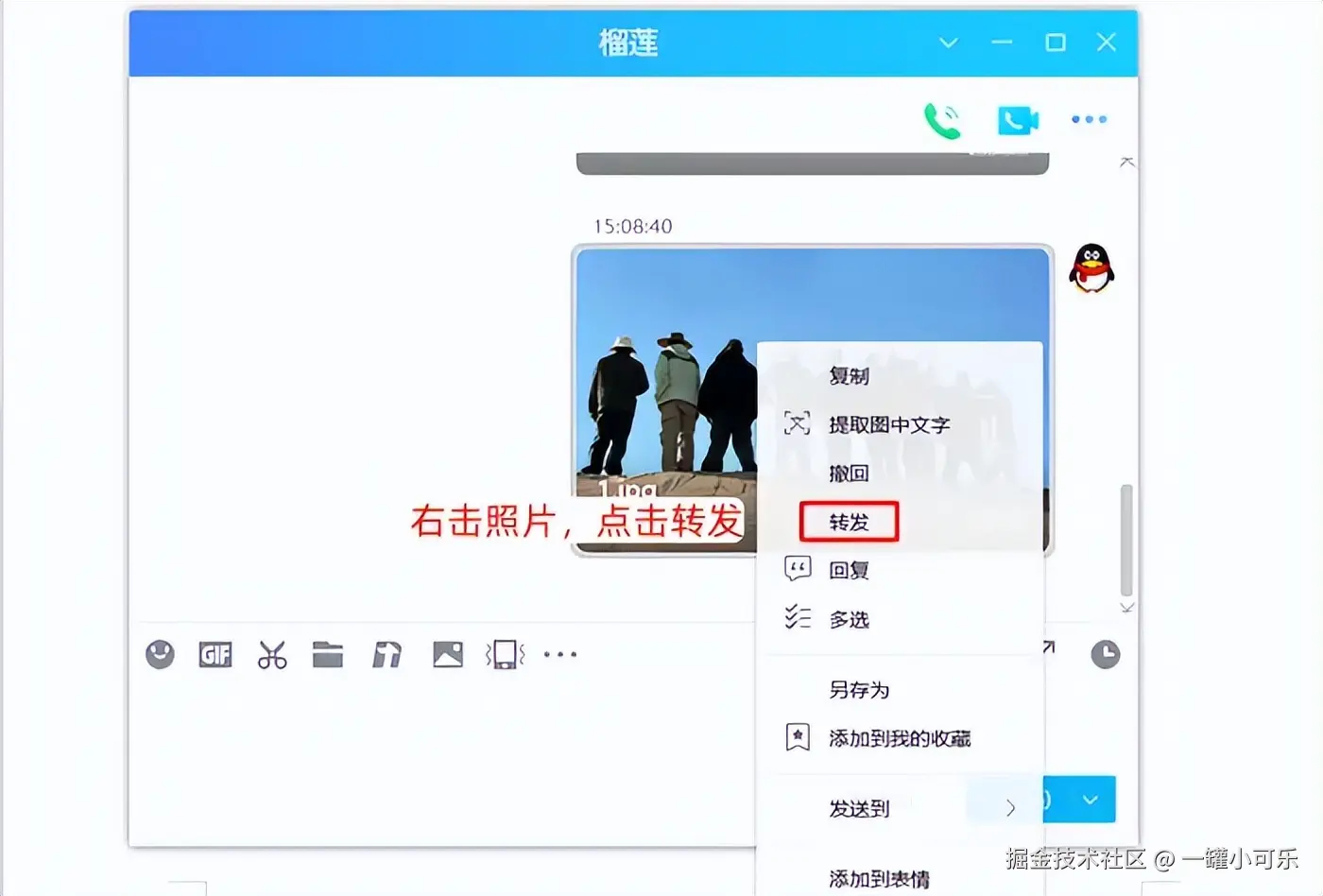Click the 15:08:40 timestamp

[x=632, y=226]
